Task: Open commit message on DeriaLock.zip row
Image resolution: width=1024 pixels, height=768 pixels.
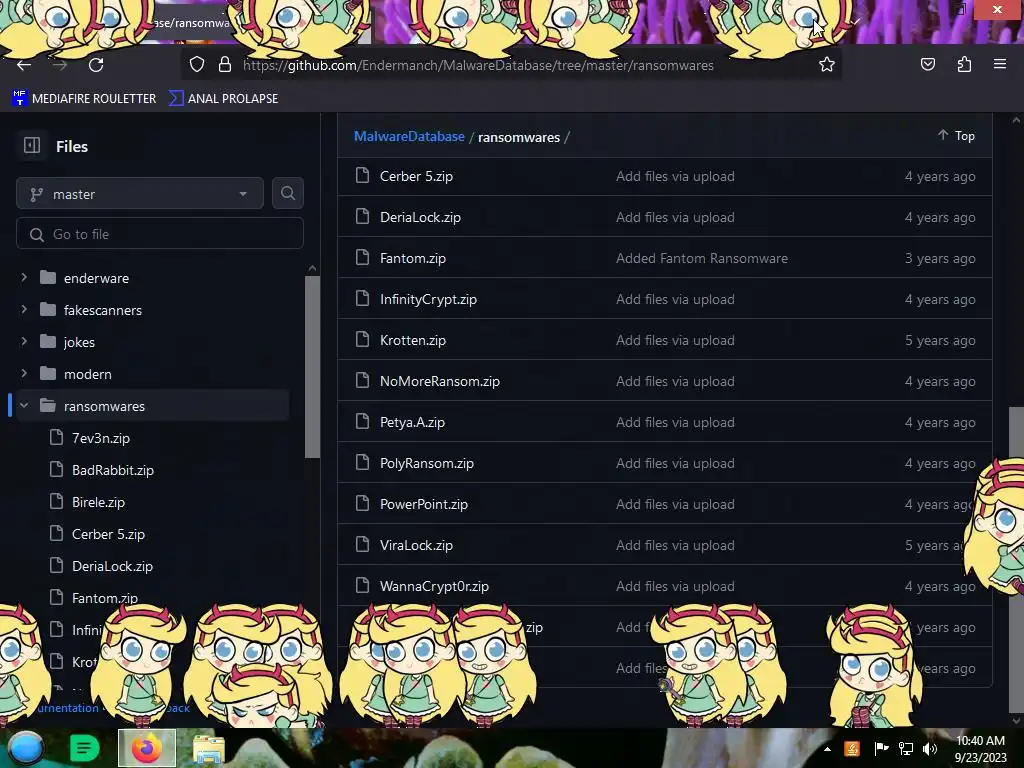Action: point(675,217)
